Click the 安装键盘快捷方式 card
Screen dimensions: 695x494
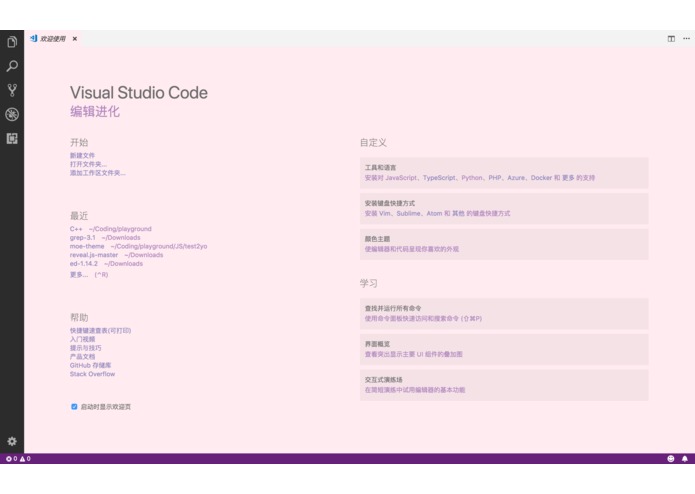(x=504, y=208)
